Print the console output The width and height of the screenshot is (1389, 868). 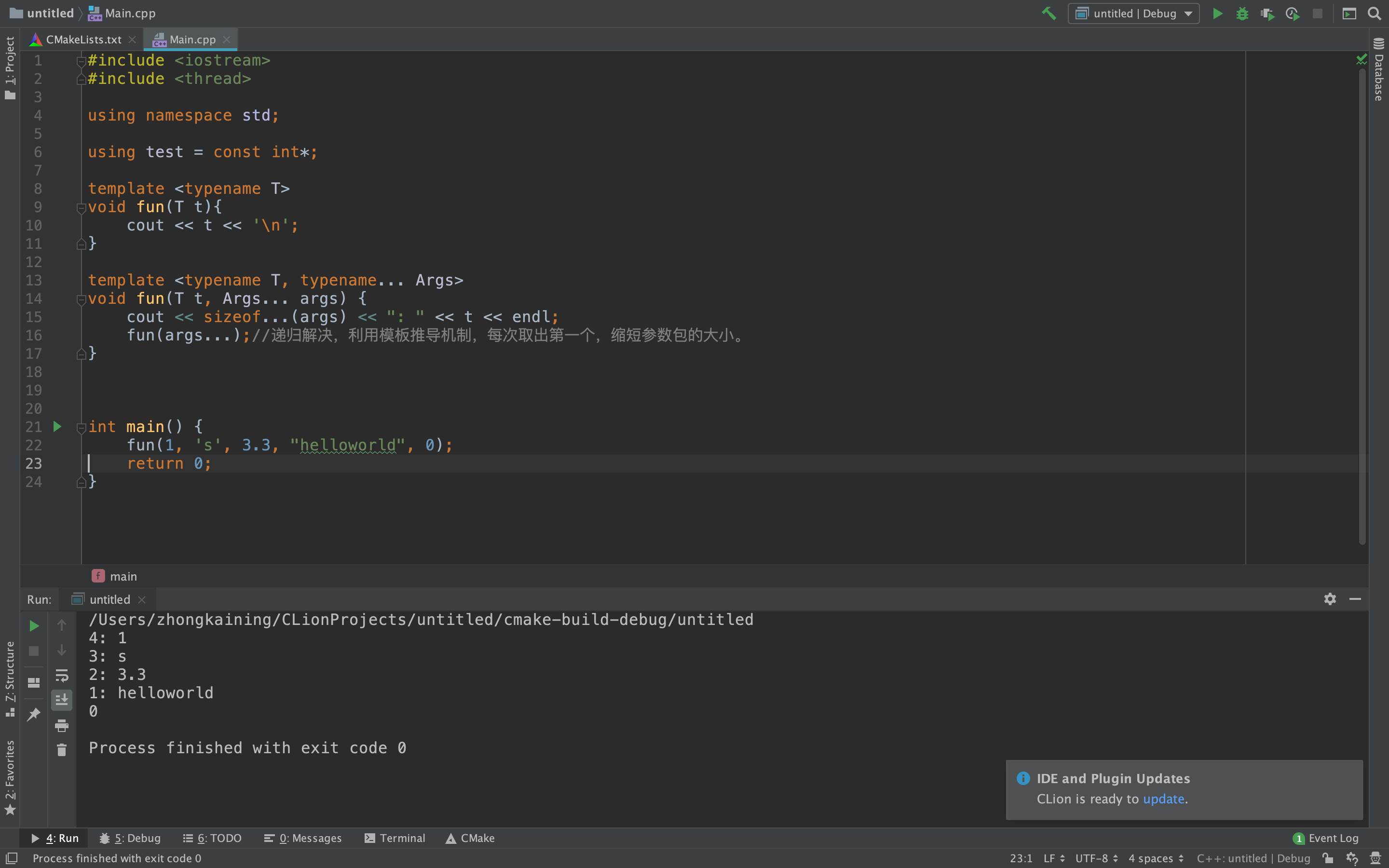click(61, 725)
